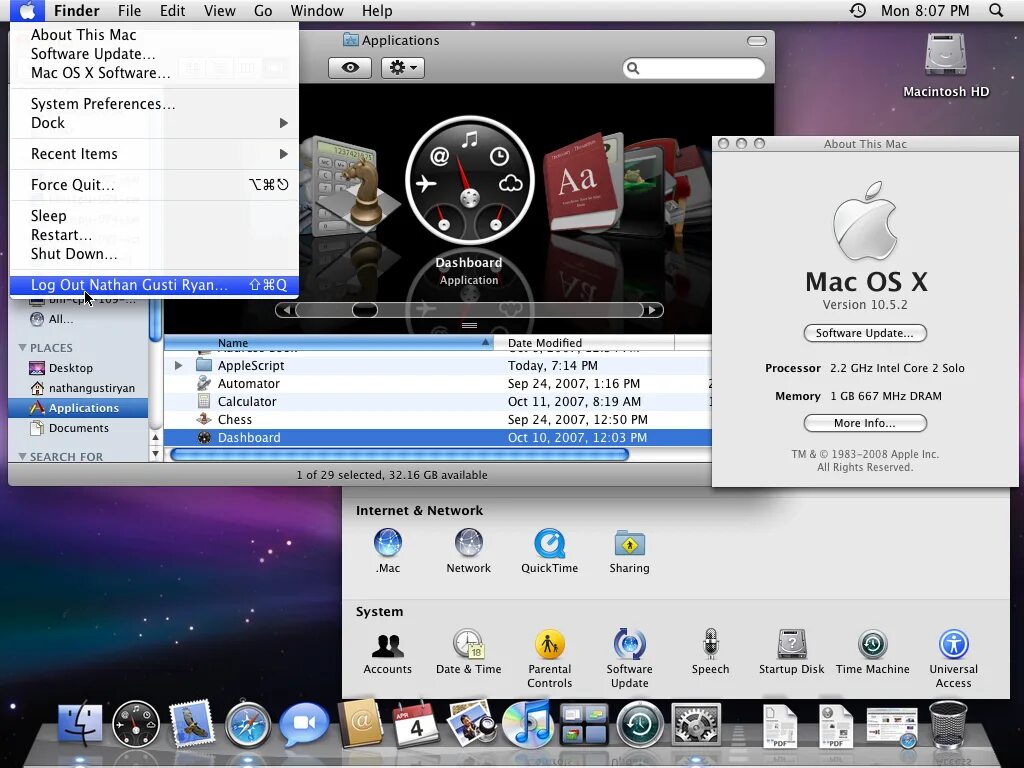1024x768 pixels.
Task: Open Finder Action gear dropdown
Action: (x=403, y=67)
